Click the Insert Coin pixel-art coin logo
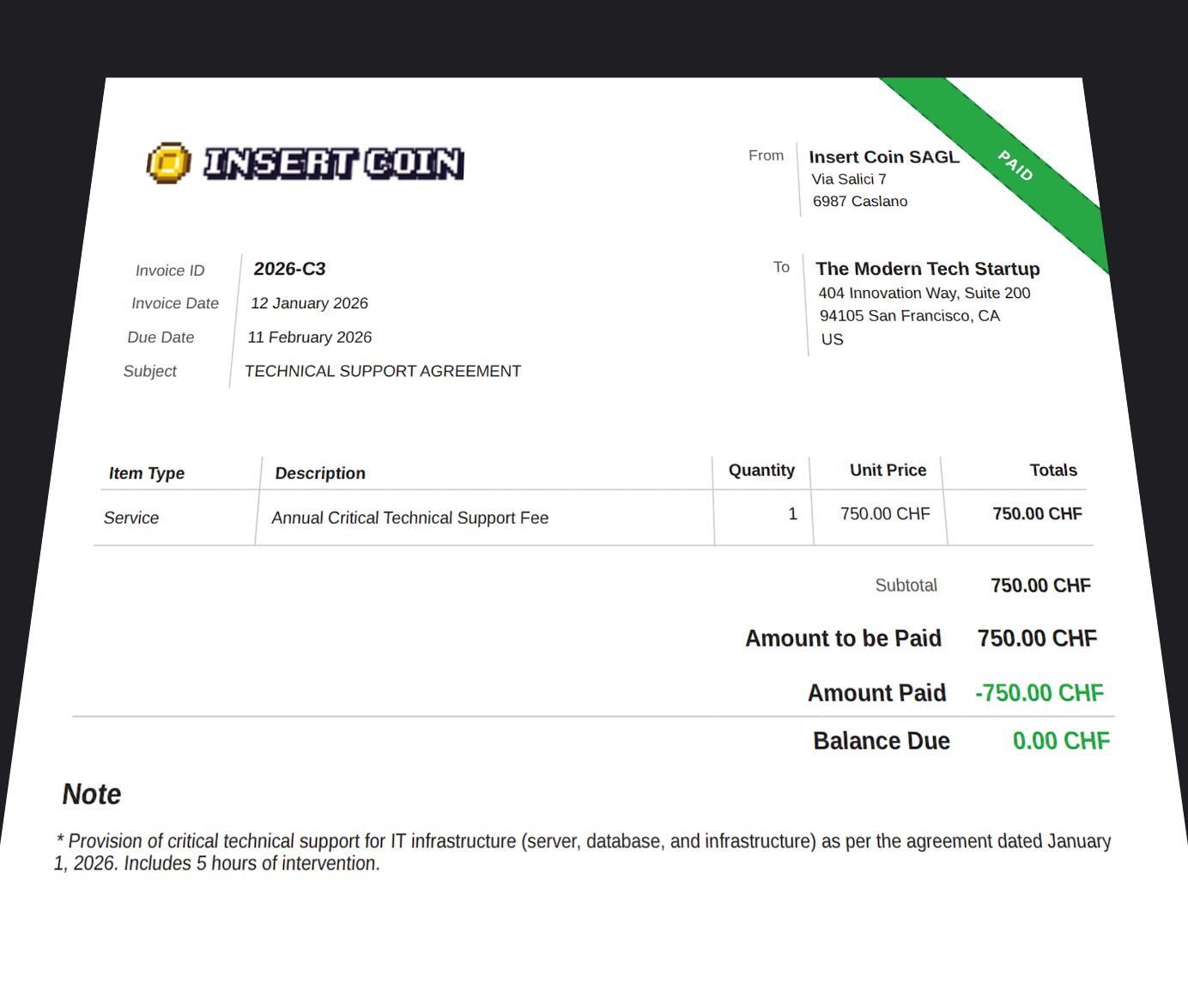The height and width of the screenshot is (1008, 1188). point(168,162)
